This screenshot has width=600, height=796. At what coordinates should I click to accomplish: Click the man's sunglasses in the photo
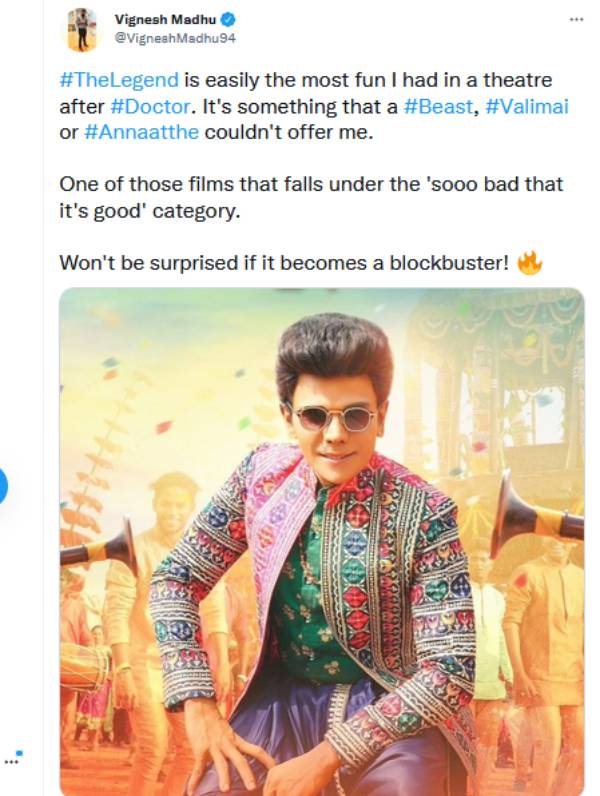click(x=331, y=416)
